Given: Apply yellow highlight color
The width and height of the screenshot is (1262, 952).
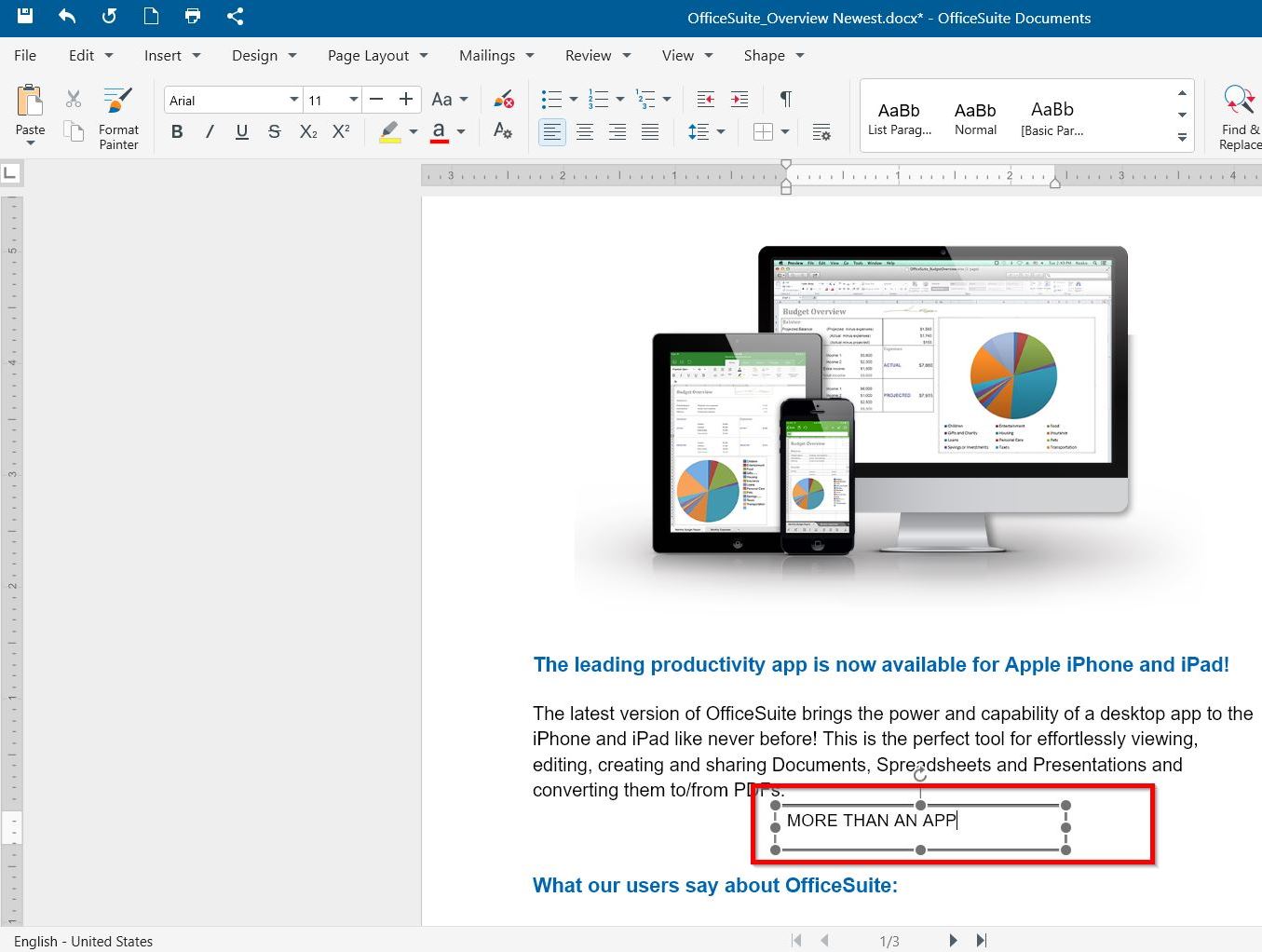Looking at the screenshot, I should (x=390, y=131).
